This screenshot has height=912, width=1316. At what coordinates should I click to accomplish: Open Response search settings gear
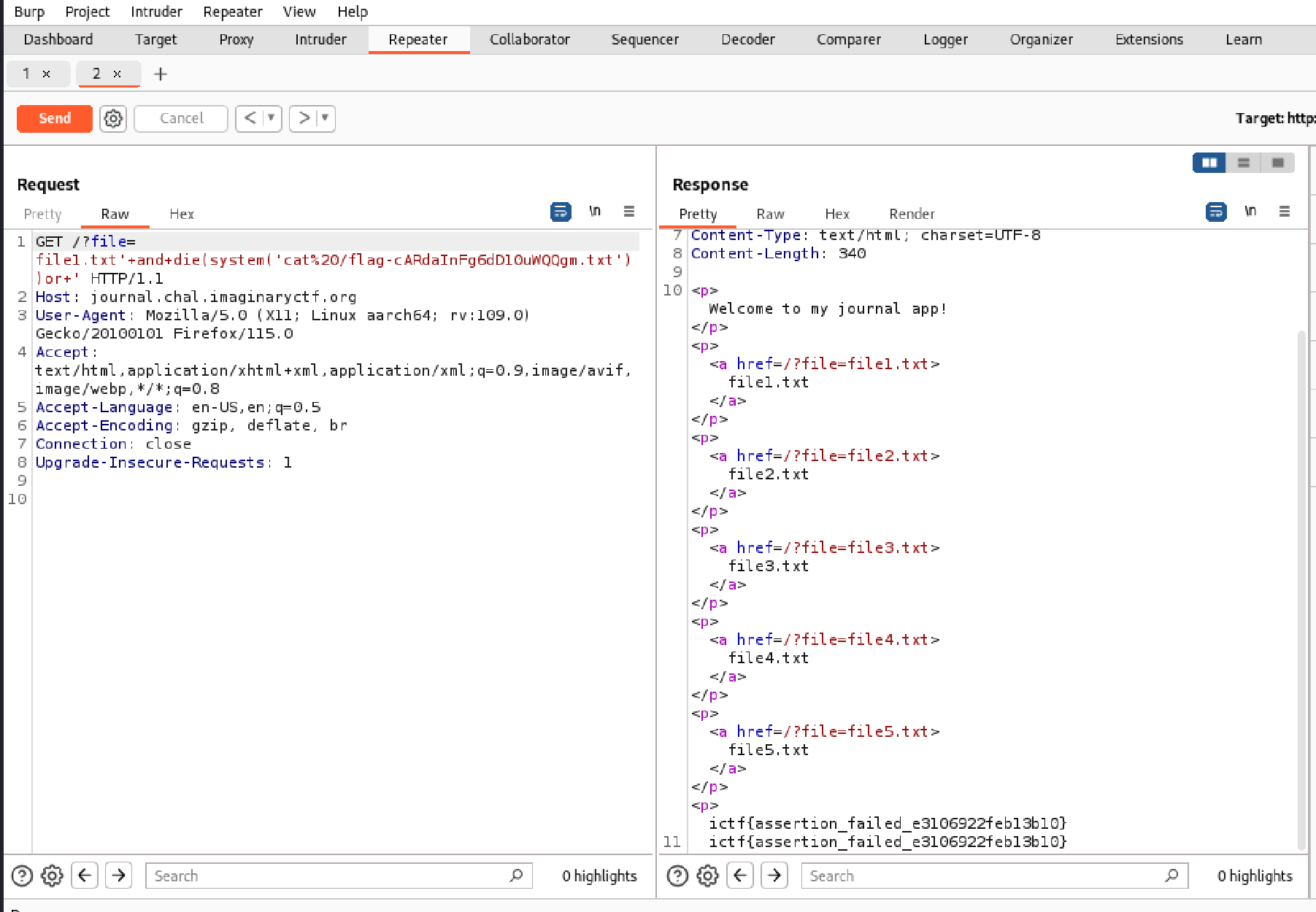coord(707,876)
